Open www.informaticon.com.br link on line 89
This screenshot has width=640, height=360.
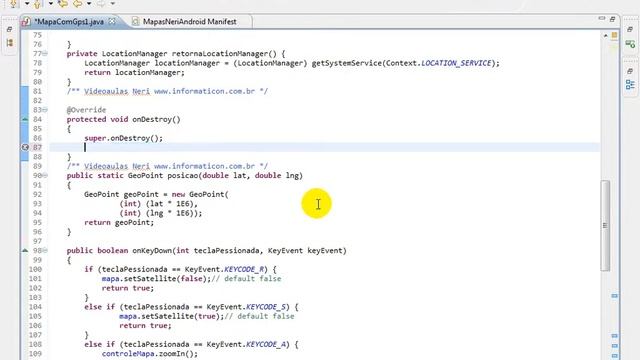(204, 166)
